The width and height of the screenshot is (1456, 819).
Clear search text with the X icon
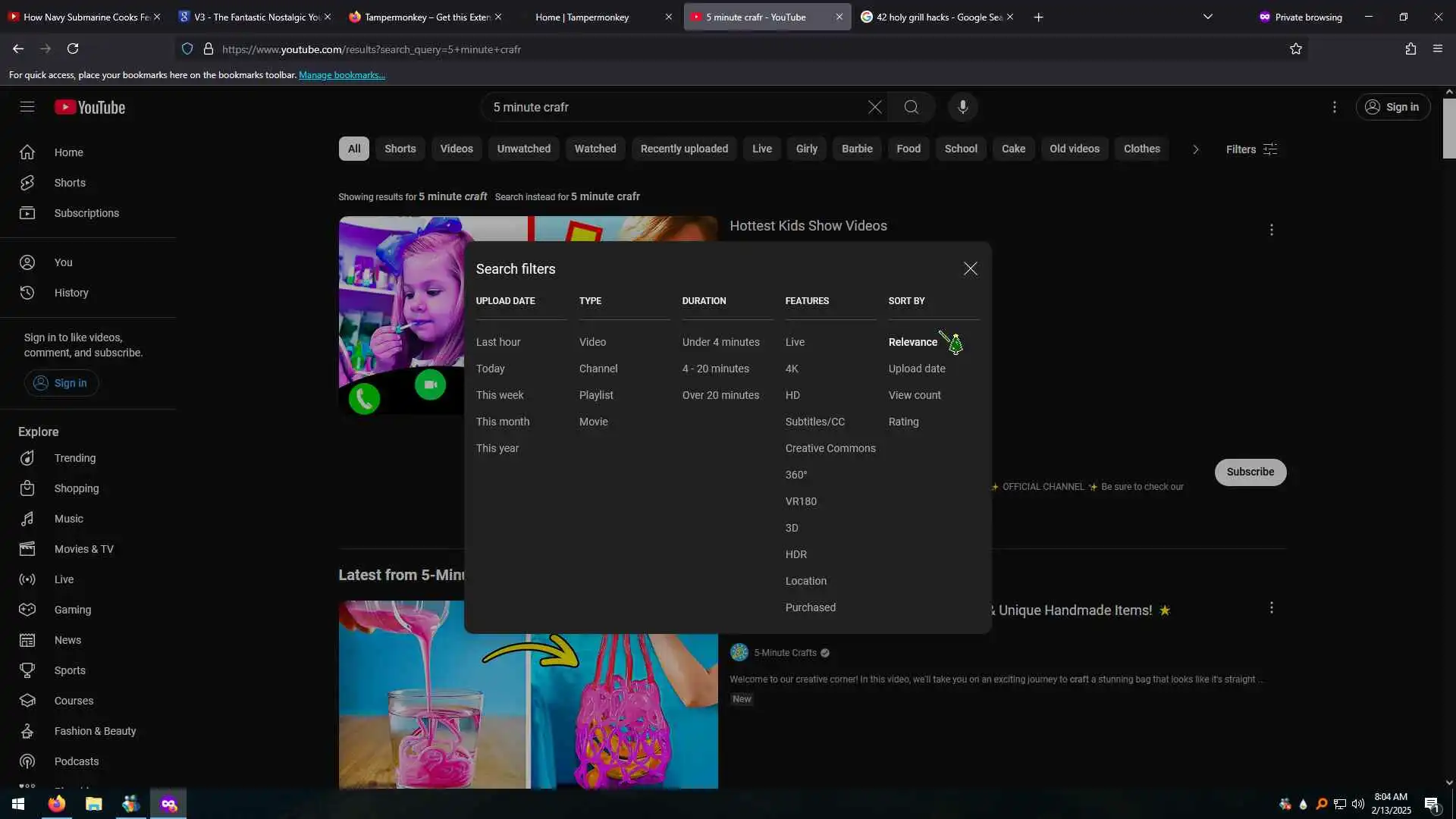pyautogui.click(x=874, y=107)
